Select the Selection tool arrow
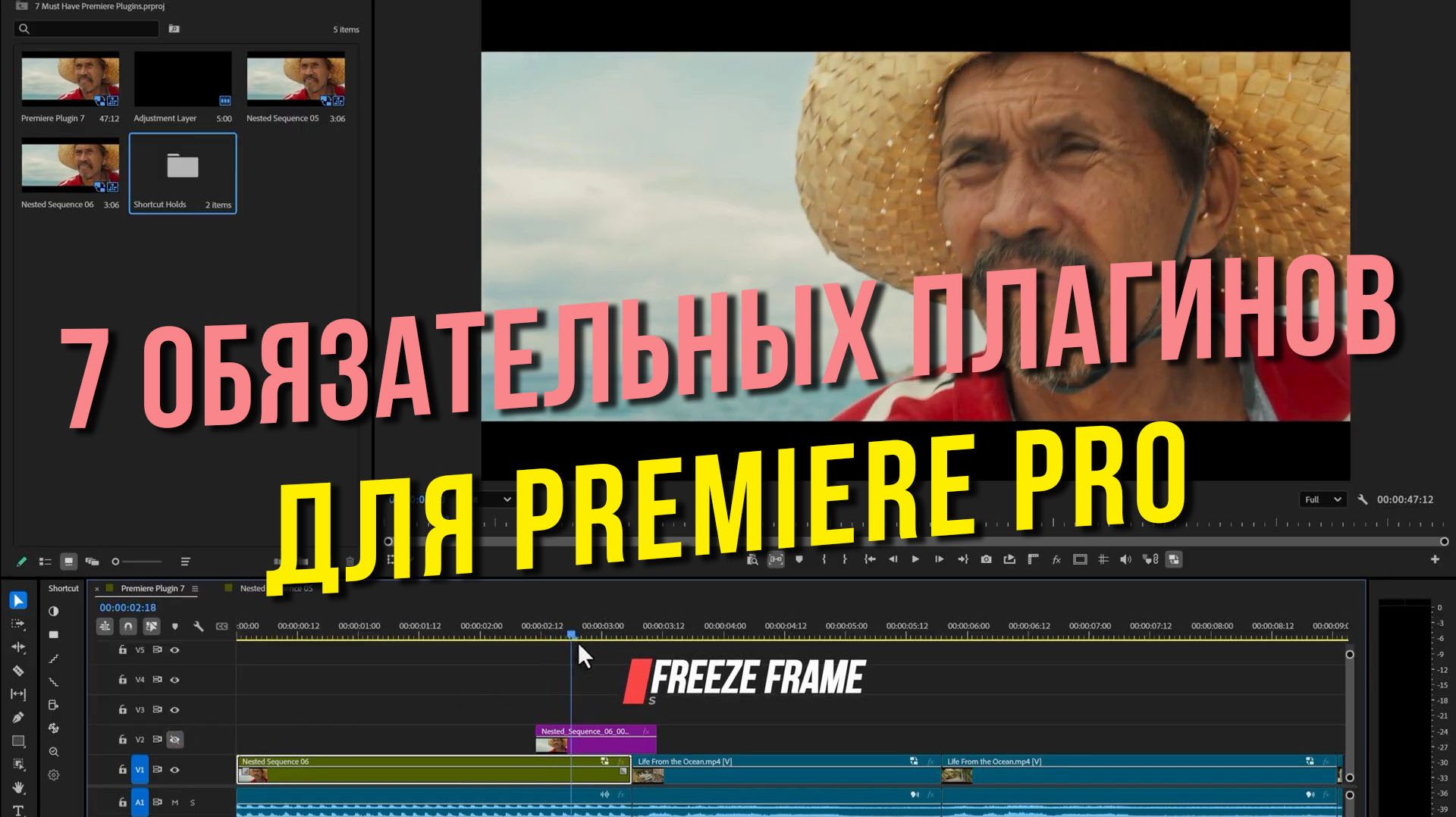This screenshot has height=817, width=1456. tap(18, 600)
